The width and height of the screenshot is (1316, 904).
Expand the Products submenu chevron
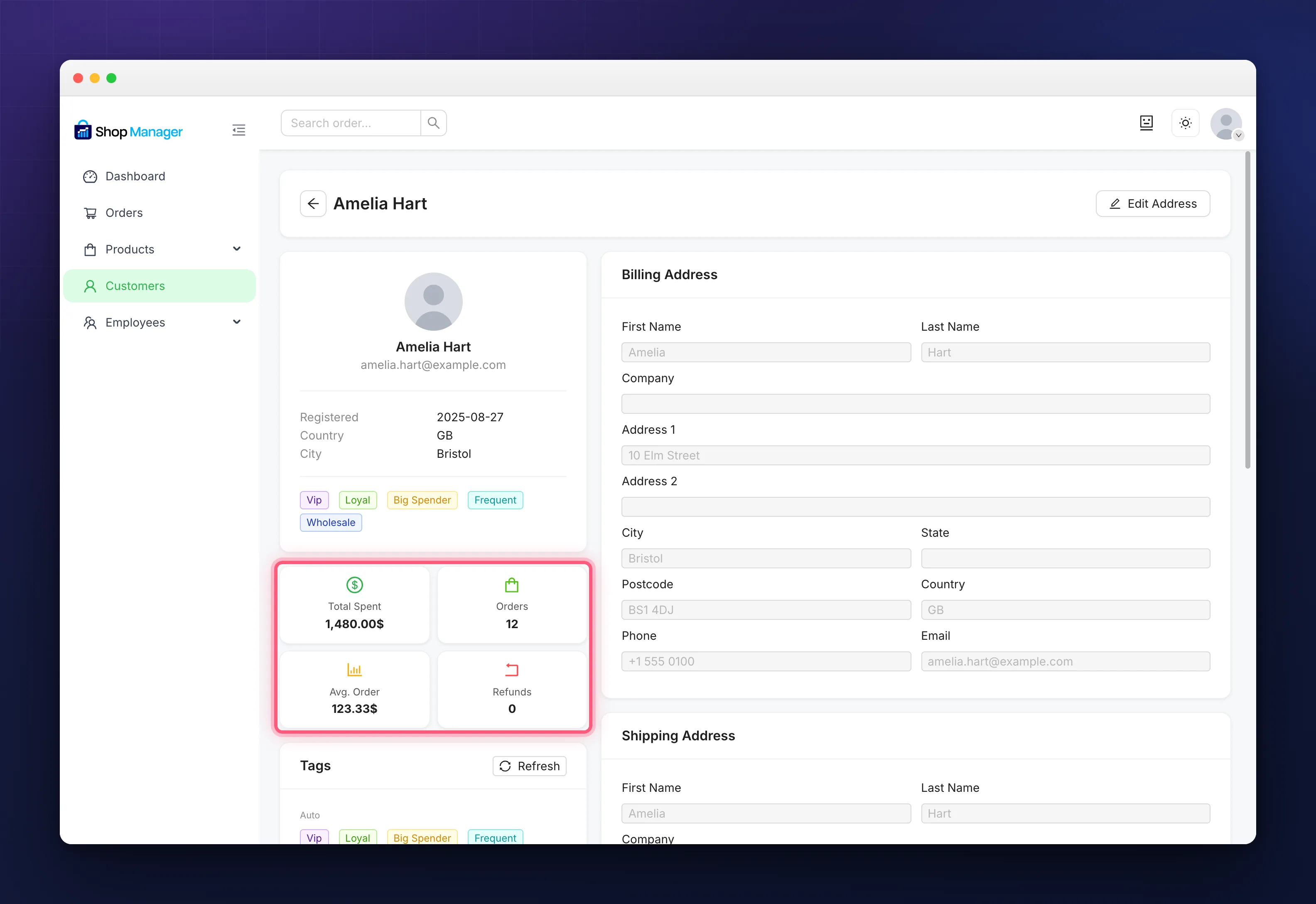pyautogui.click(x=237, y=249)
